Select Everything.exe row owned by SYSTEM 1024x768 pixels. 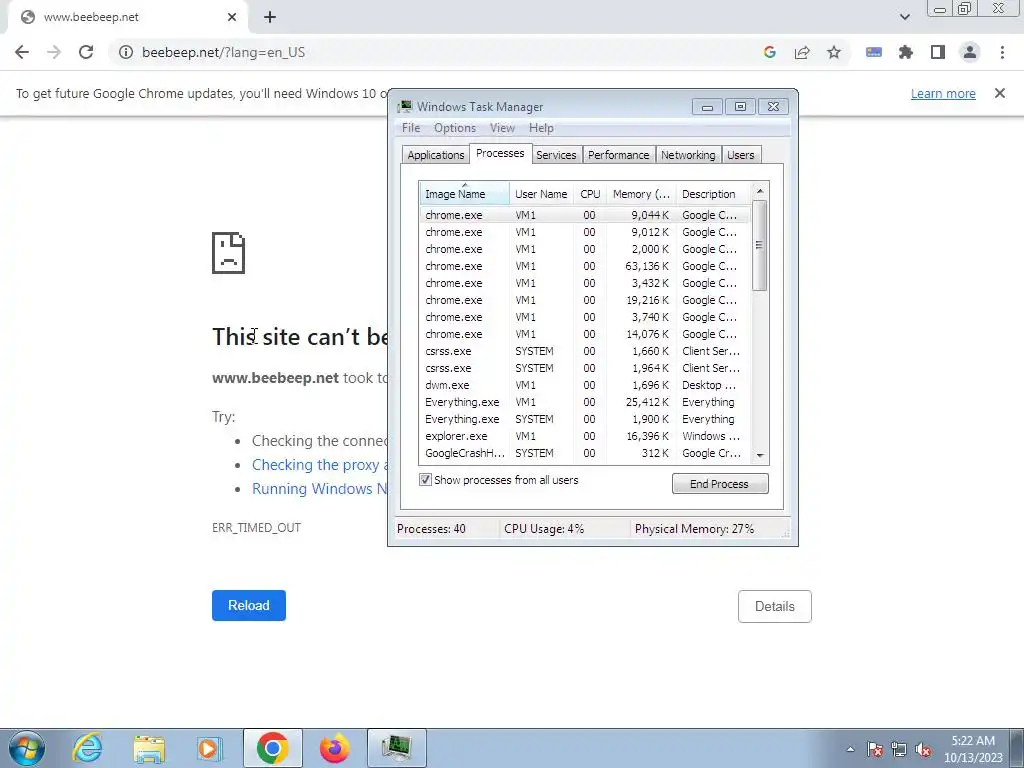(x=584, y=419)
